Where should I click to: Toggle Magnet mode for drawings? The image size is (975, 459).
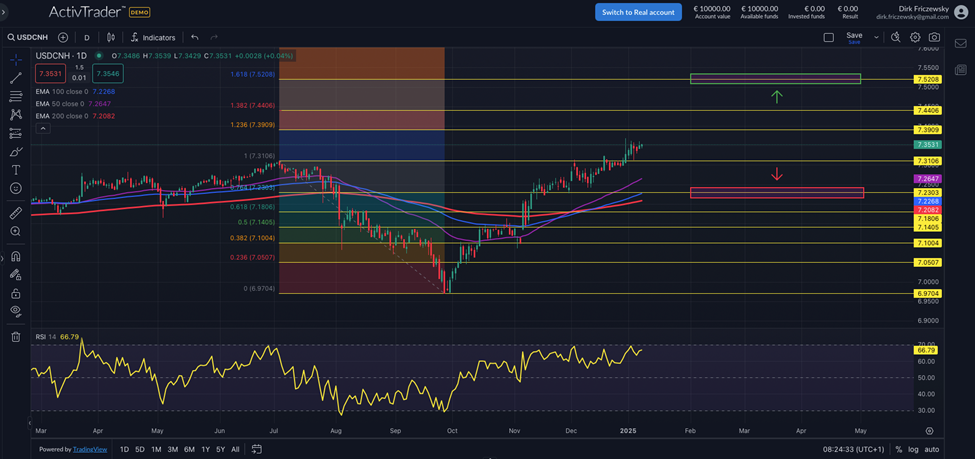[16, 256]
